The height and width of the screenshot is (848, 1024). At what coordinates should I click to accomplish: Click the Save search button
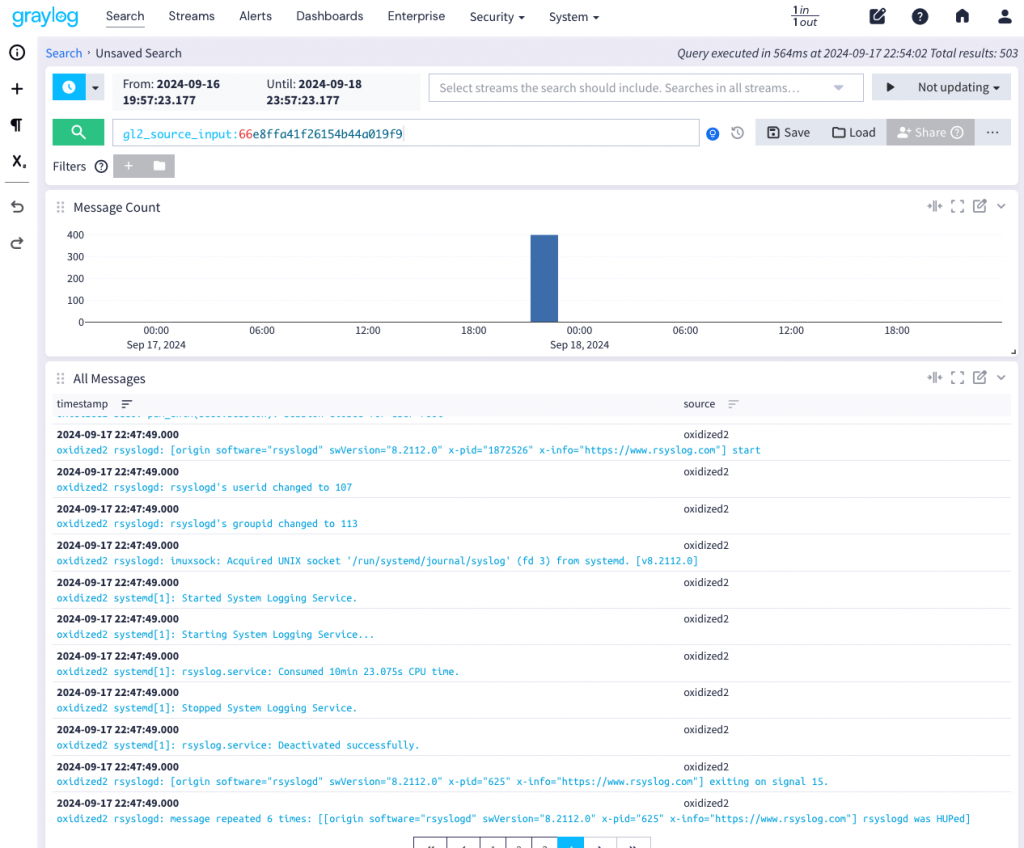pyautogui.click(x=788, y=133)
